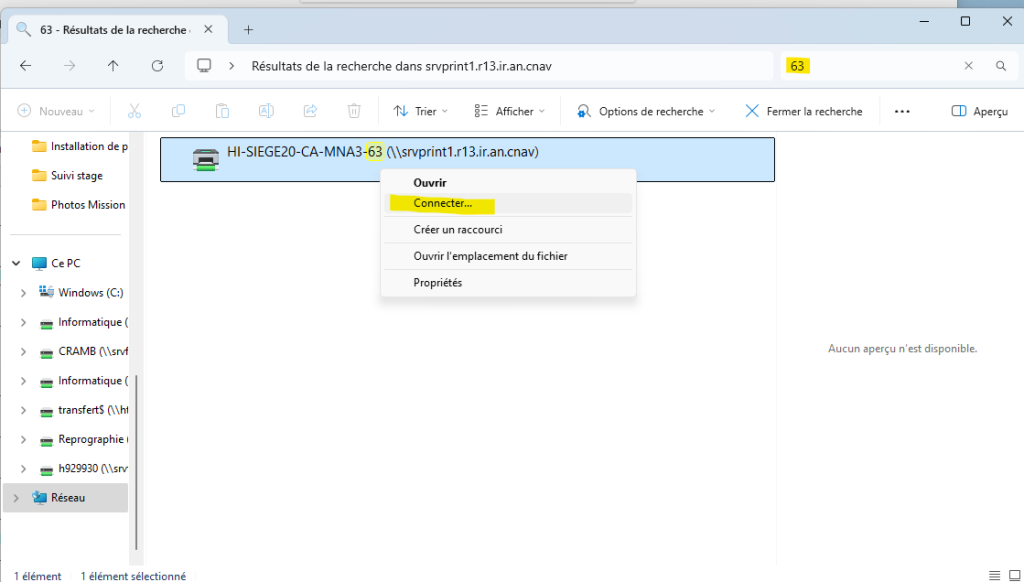The width and height of the screenshot is (1024, 582).
Task: Click the Paste clipboard icon
Action: (x=222, y=111)
